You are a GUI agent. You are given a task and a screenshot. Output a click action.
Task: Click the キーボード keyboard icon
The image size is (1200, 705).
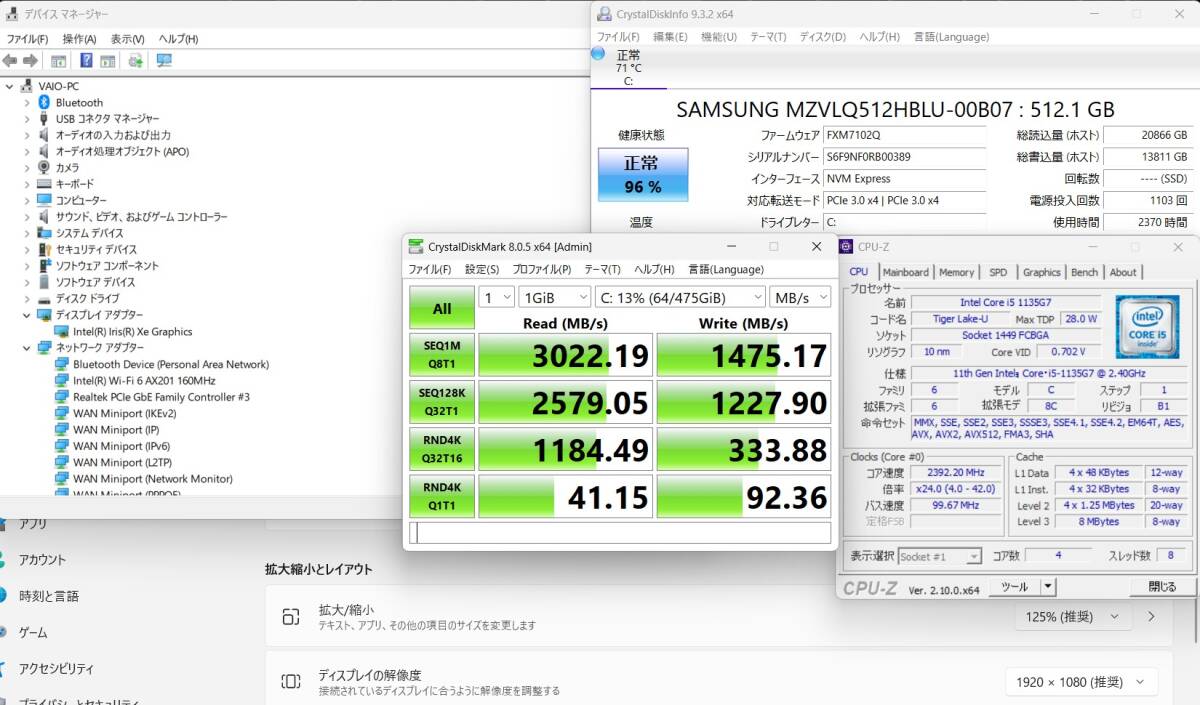pos(44,184)
